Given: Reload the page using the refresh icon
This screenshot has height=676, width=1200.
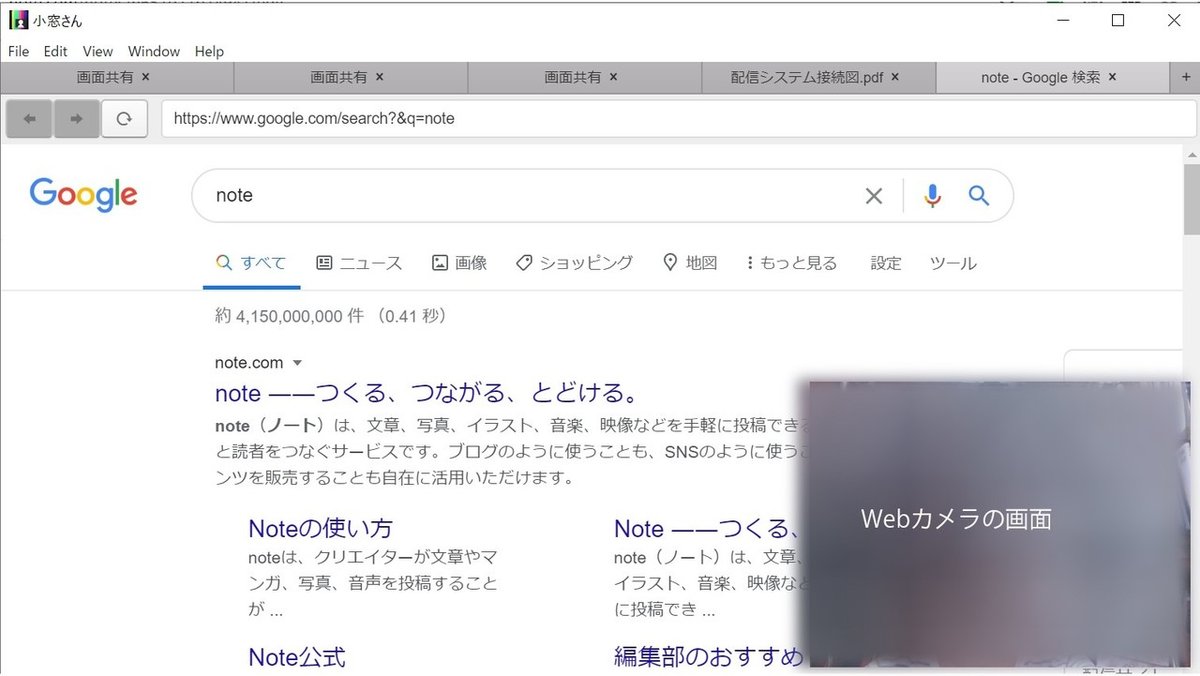Looking at the screenshot, I should [123, 118].
